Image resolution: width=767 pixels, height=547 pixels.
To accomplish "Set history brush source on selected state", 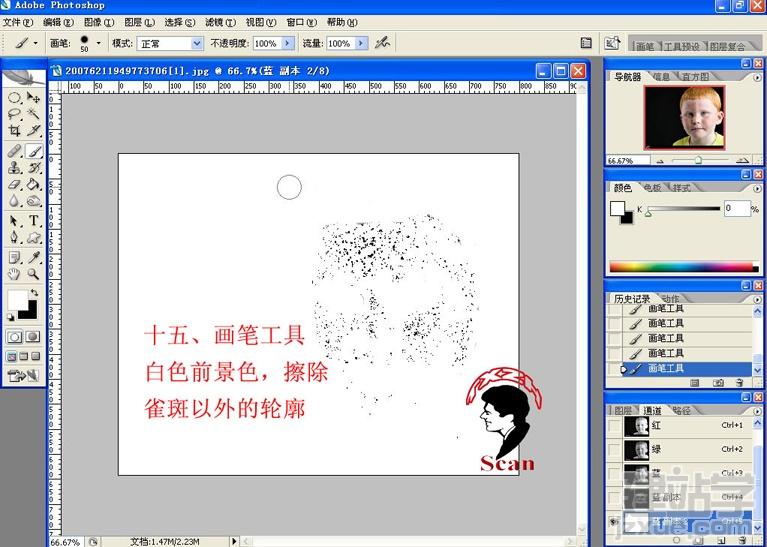I will [x=614, y=369].
